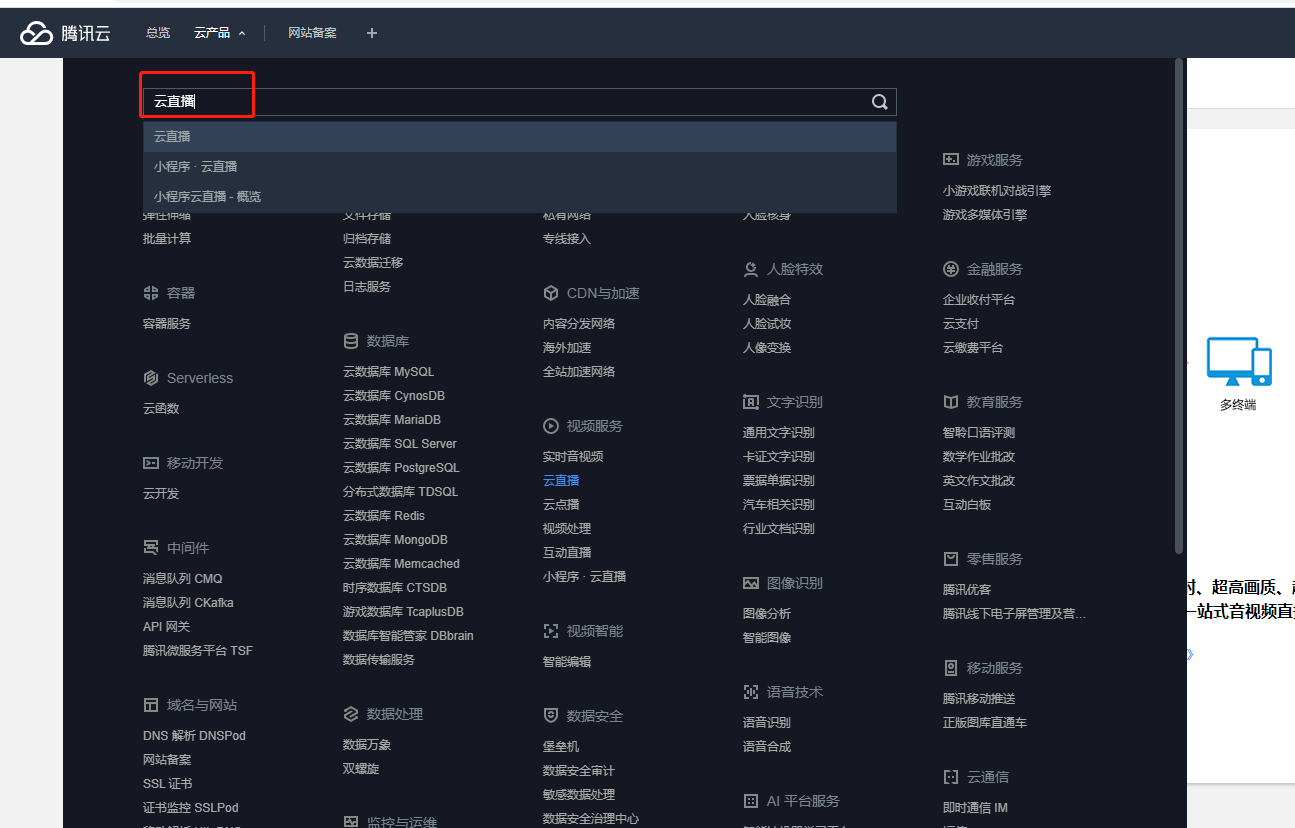Click the Serverless category icon
Screen dimensions: 1295x828
point(151,378)
